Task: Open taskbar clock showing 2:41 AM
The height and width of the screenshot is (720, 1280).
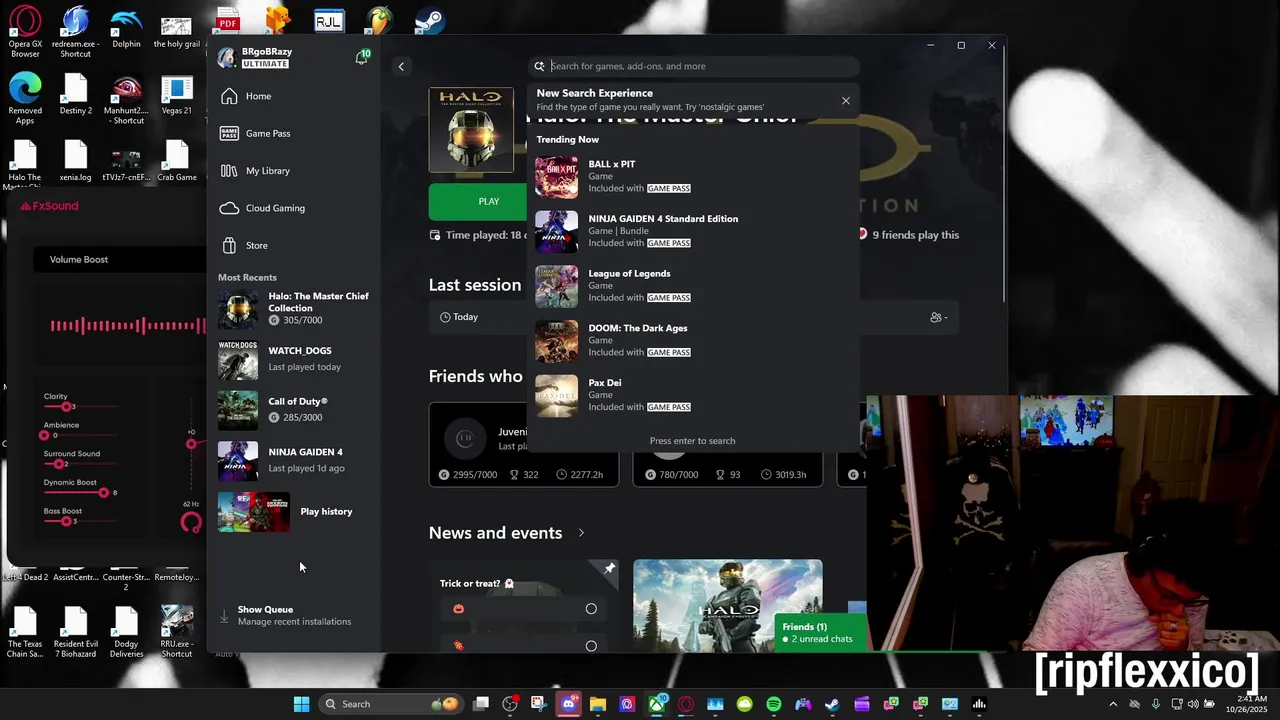Action: (1245, 704)
